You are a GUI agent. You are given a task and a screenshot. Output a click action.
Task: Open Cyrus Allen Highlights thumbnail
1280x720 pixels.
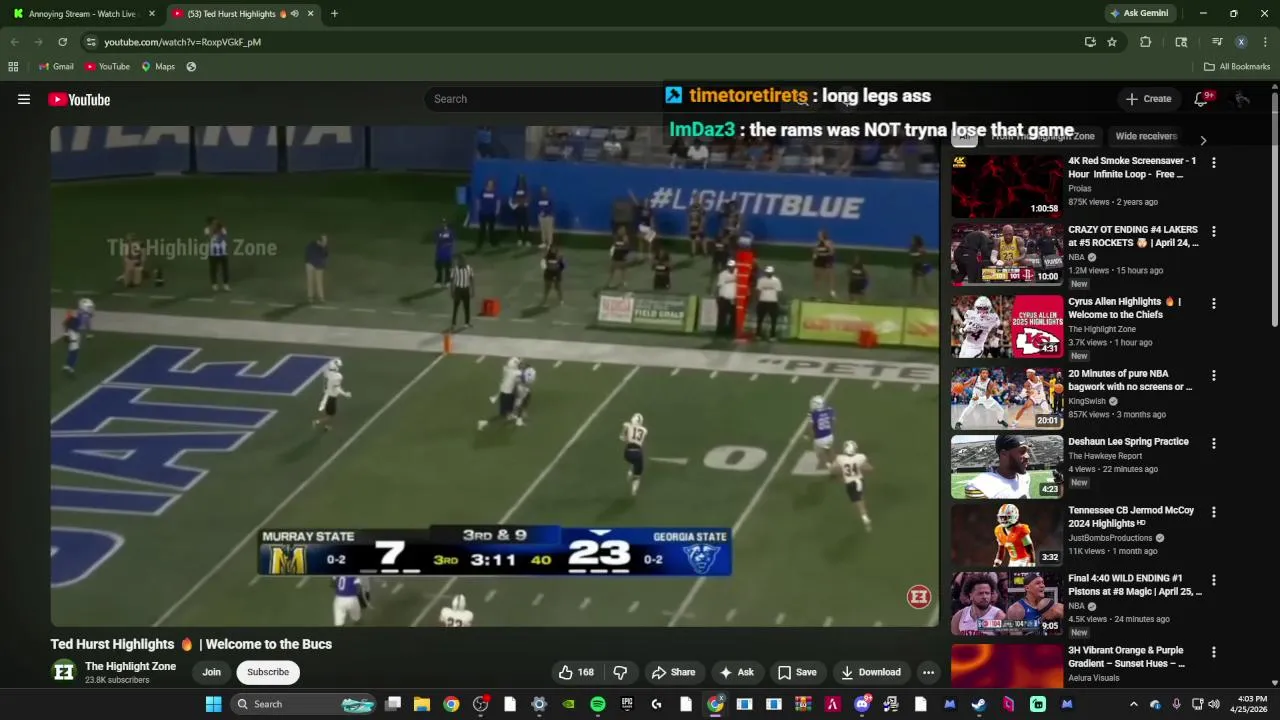[x=1007, y=326]
